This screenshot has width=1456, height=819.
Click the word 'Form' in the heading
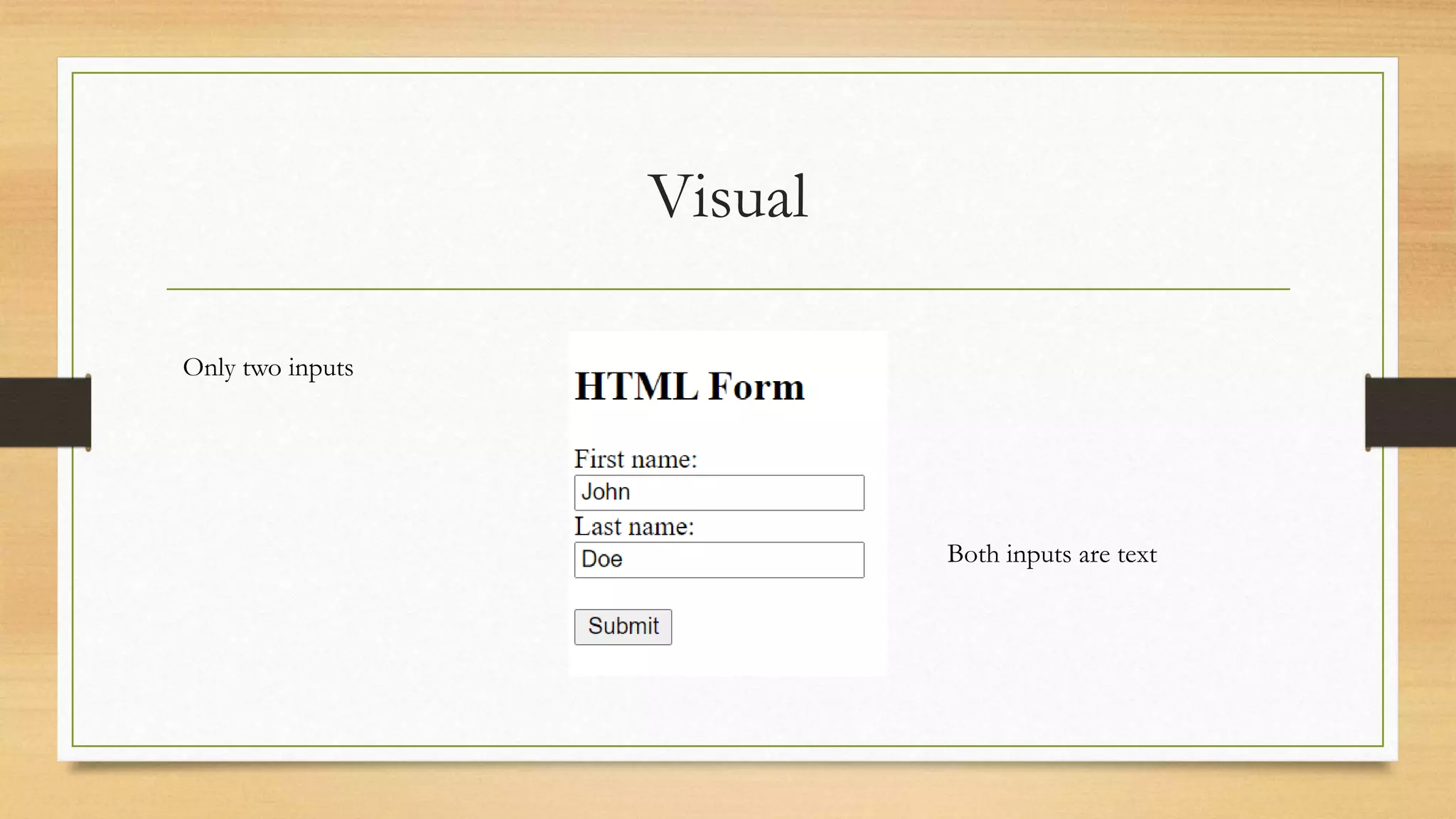(x=756, y=387)
